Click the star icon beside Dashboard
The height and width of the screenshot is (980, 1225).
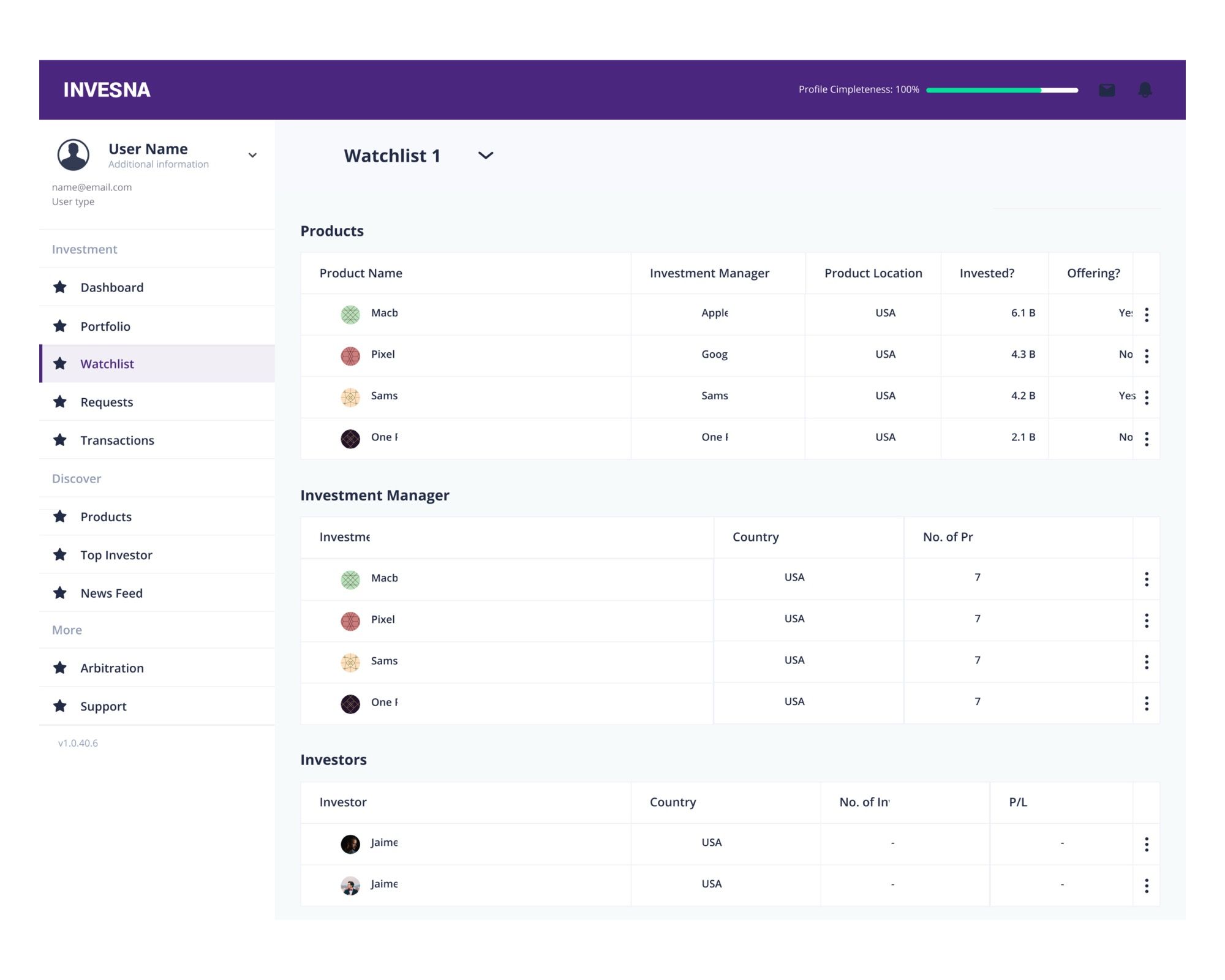pos(60,287)
